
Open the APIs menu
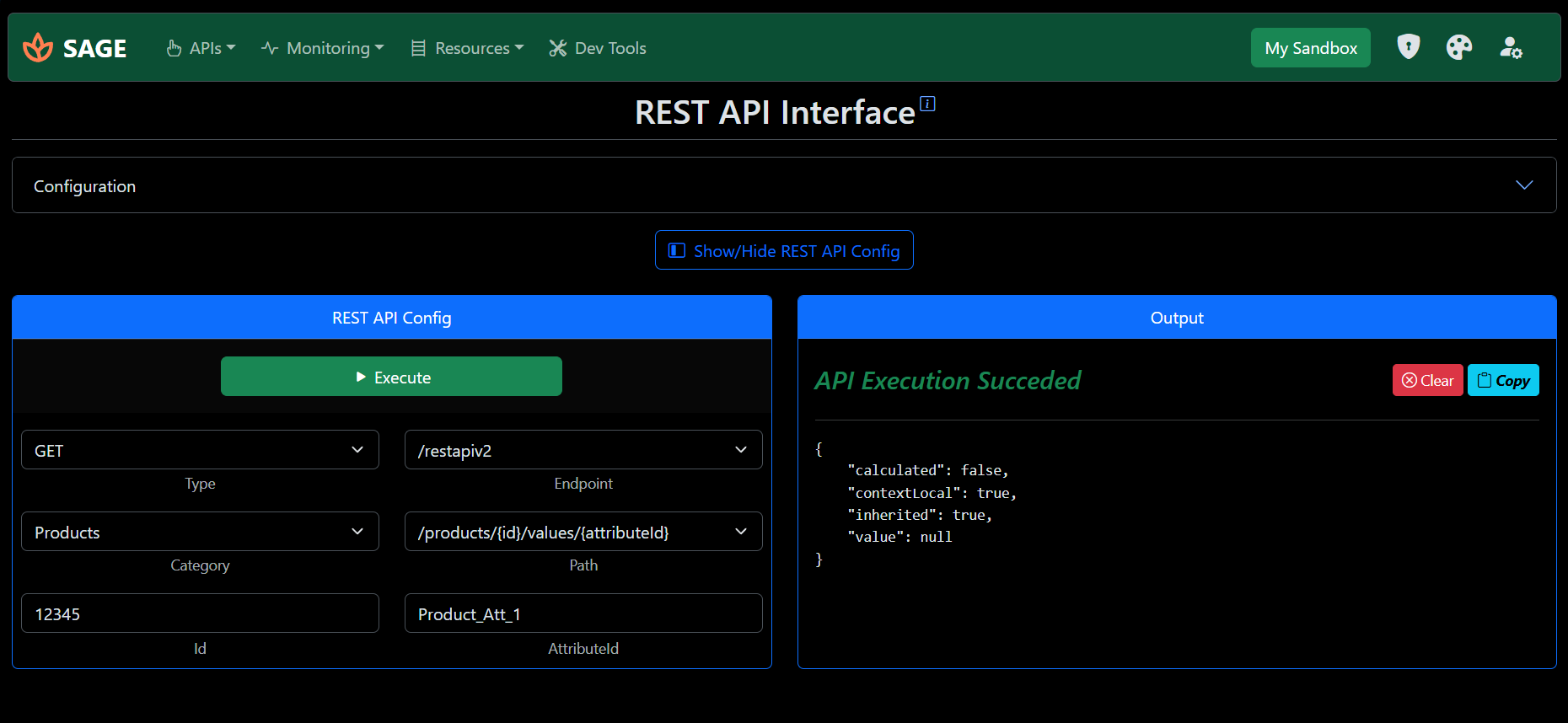[201, 48]
